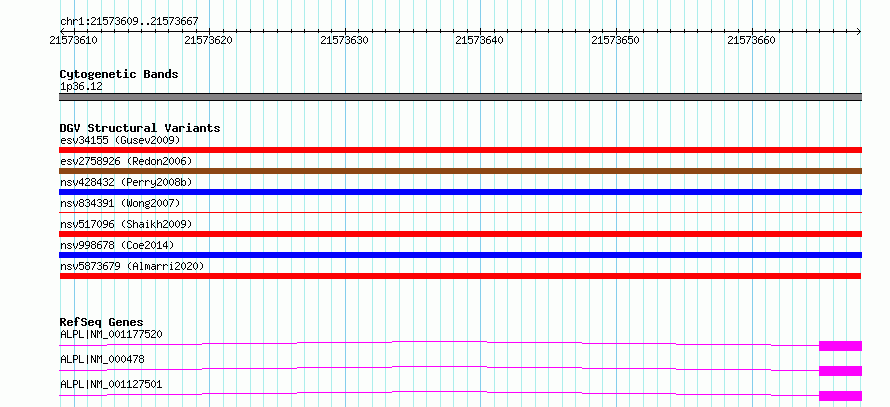This screenshot has width=890, height=407.
Task: Click the intron line of ALPL NM_001127501
Action: 439,391
